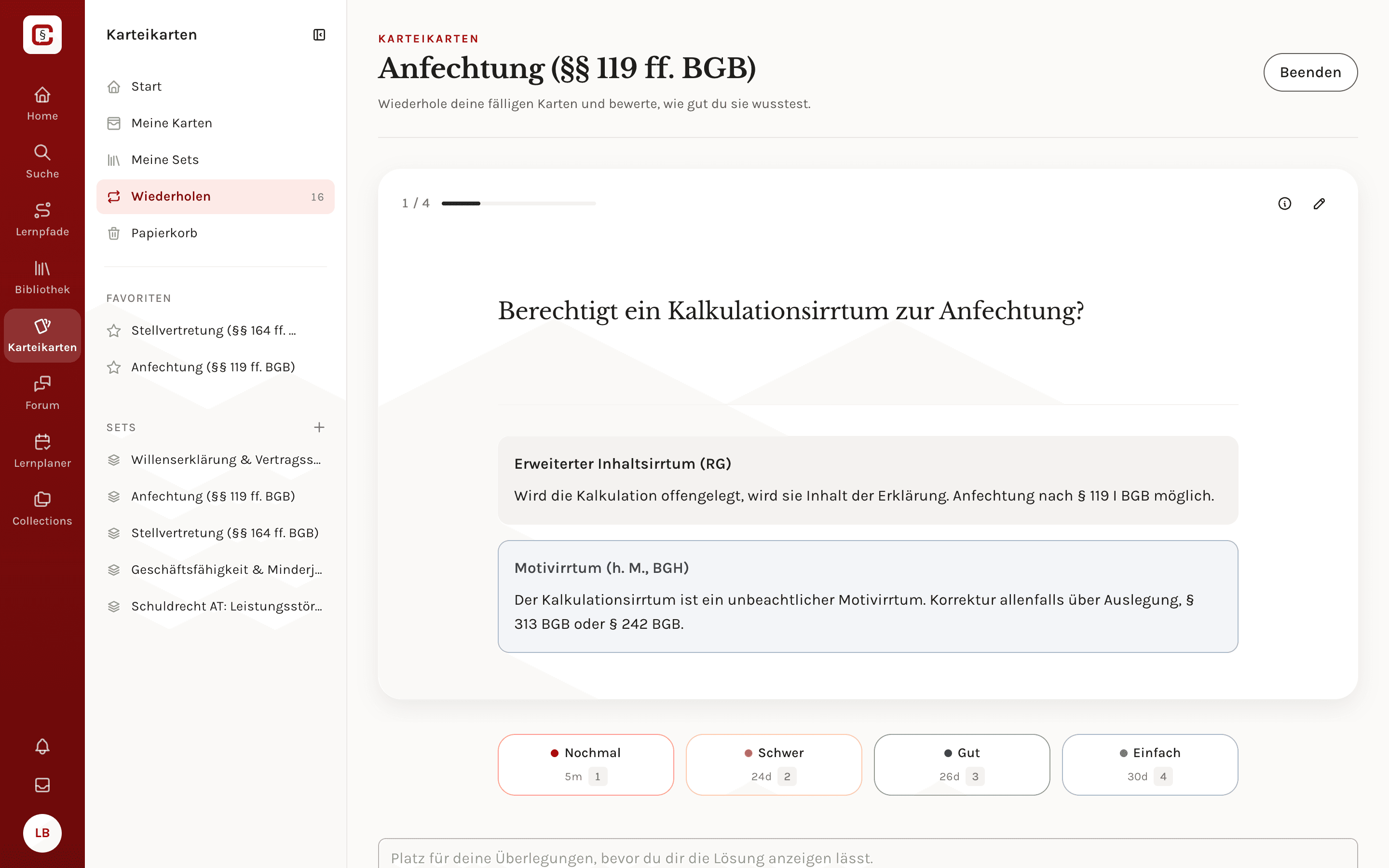
Task: Rate the card as Einfach
Action: click(1150, 764)
